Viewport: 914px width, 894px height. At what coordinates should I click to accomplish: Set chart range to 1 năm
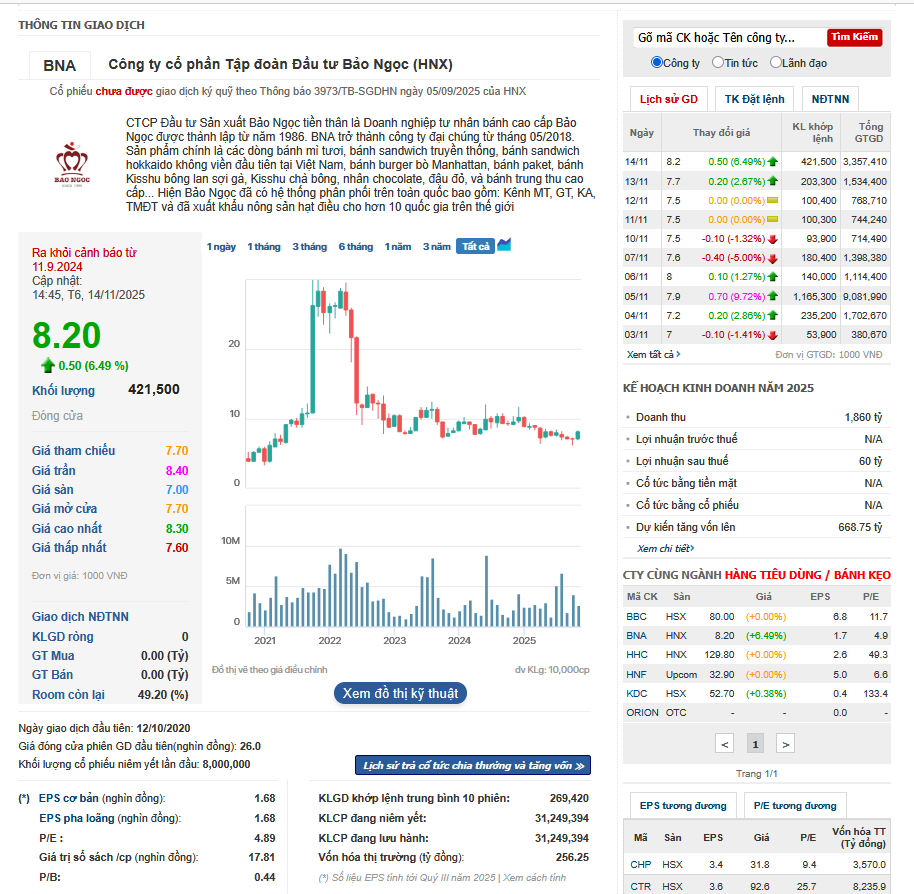coord(398,247)
